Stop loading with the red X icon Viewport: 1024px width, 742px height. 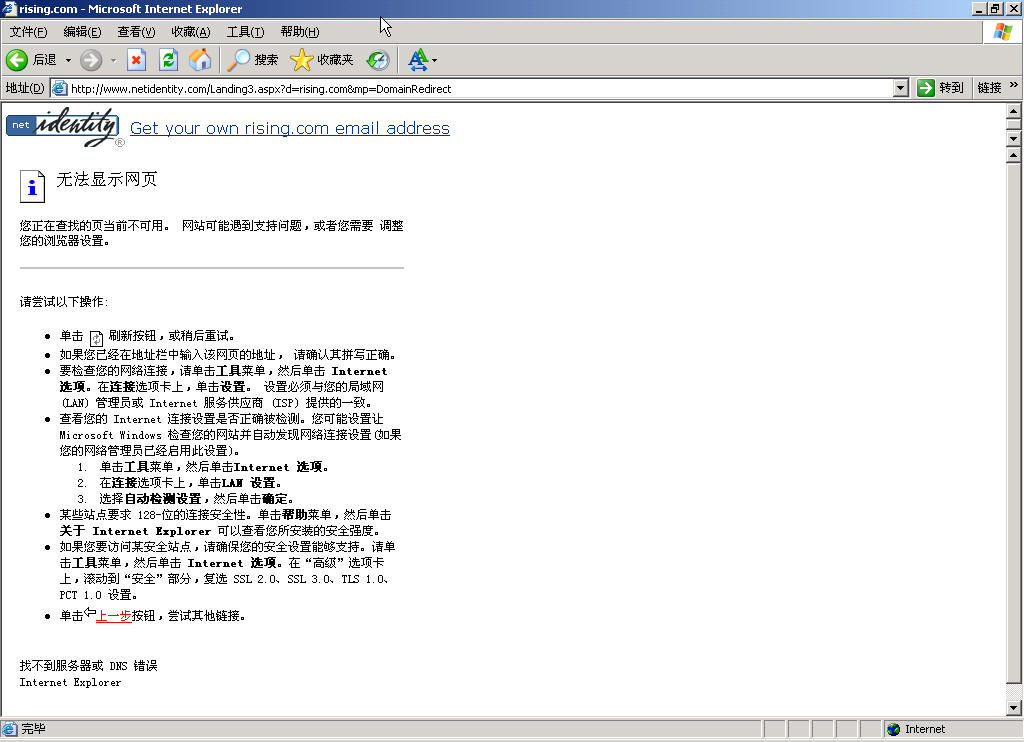136,60
